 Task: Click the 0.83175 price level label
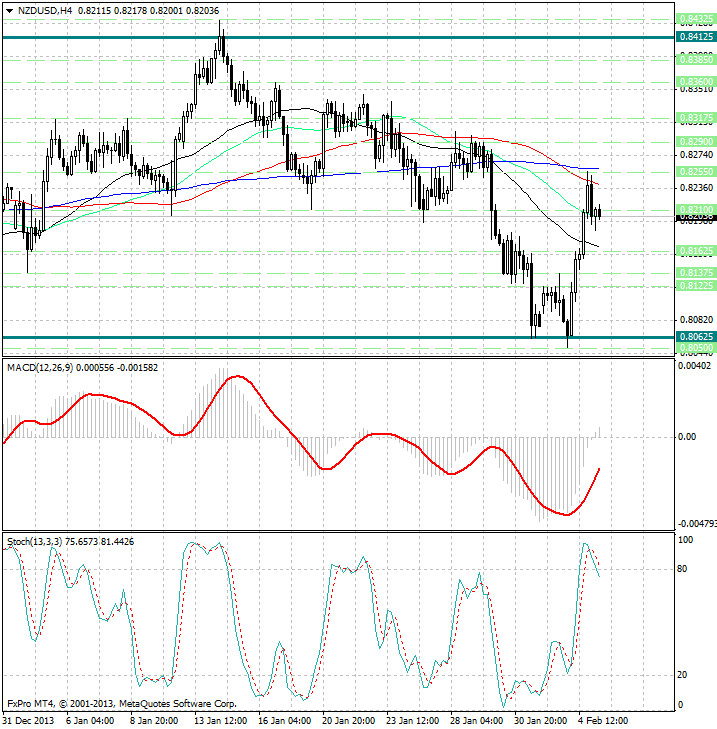696,118
